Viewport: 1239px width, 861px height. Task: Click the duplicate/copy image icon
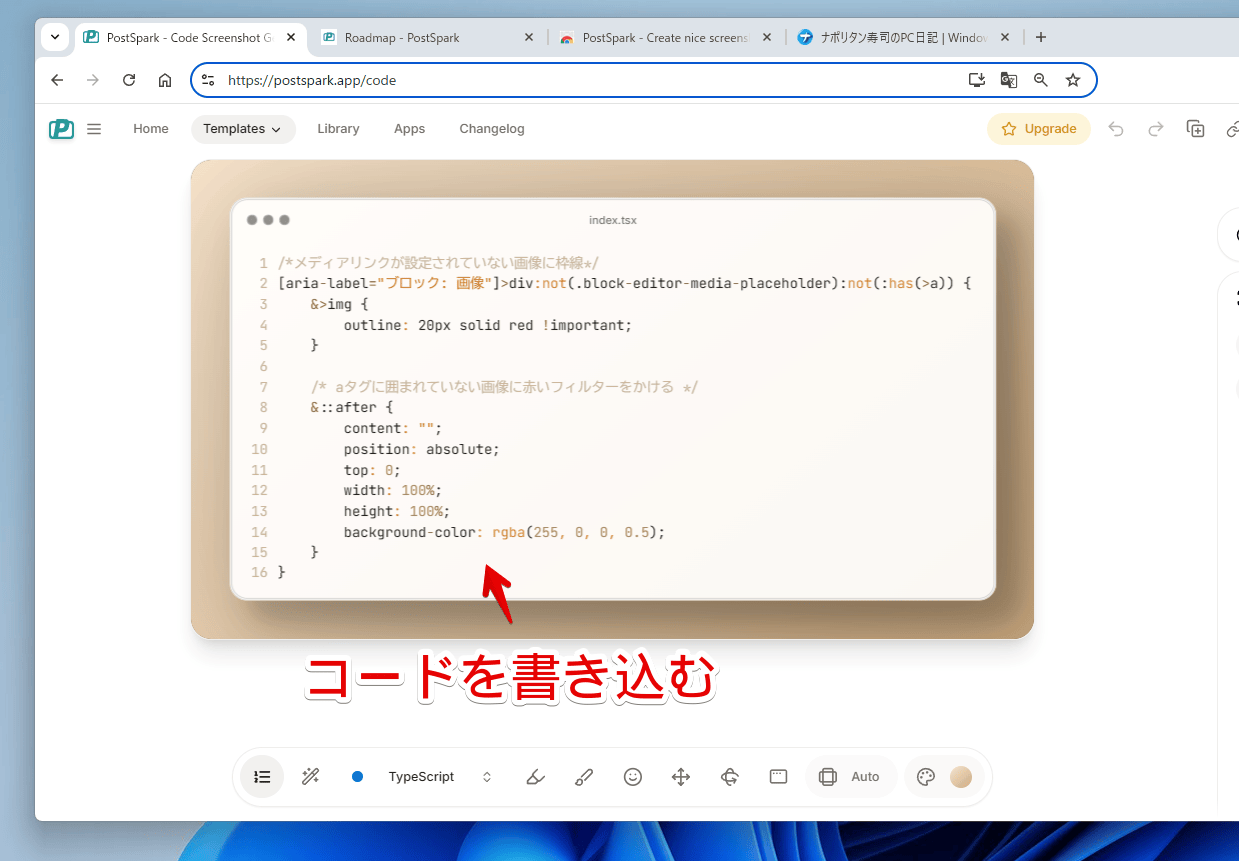(1195, 129)
